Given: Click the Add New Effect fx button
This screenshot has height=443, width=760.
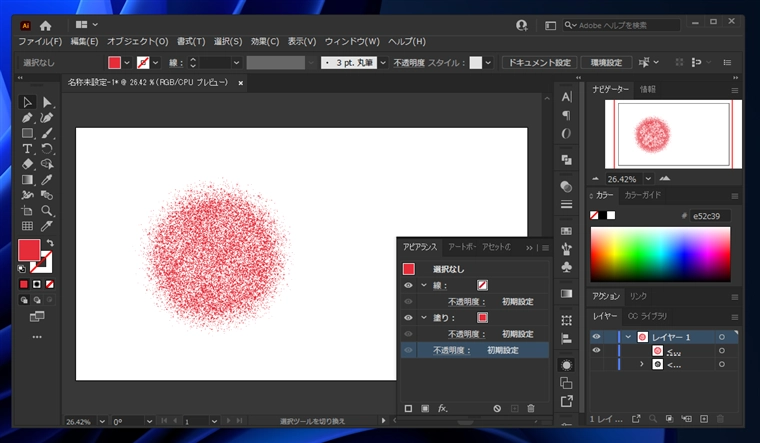Looking at the screenshot, I should click(443, 409).
